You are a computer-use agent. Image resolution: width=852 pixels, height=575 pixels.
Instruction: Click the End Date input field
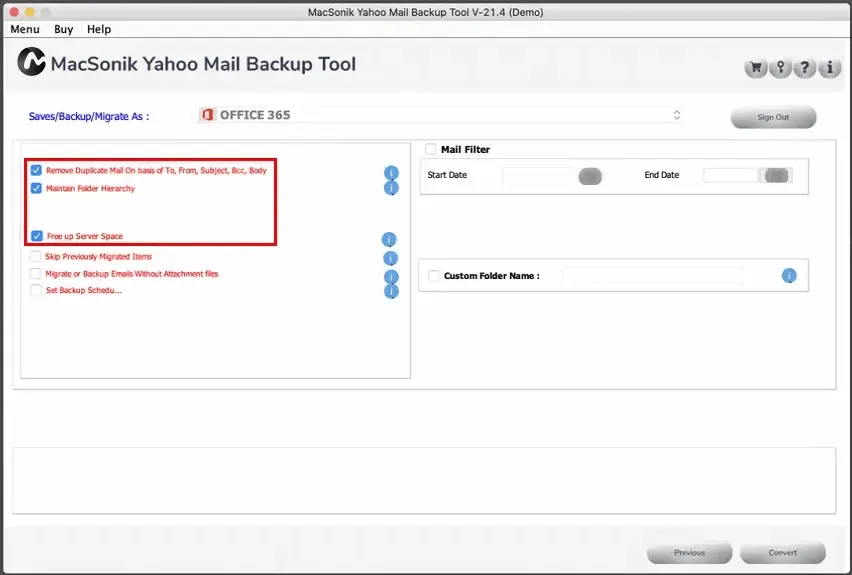pyautogui.click(x=731, y=175)
